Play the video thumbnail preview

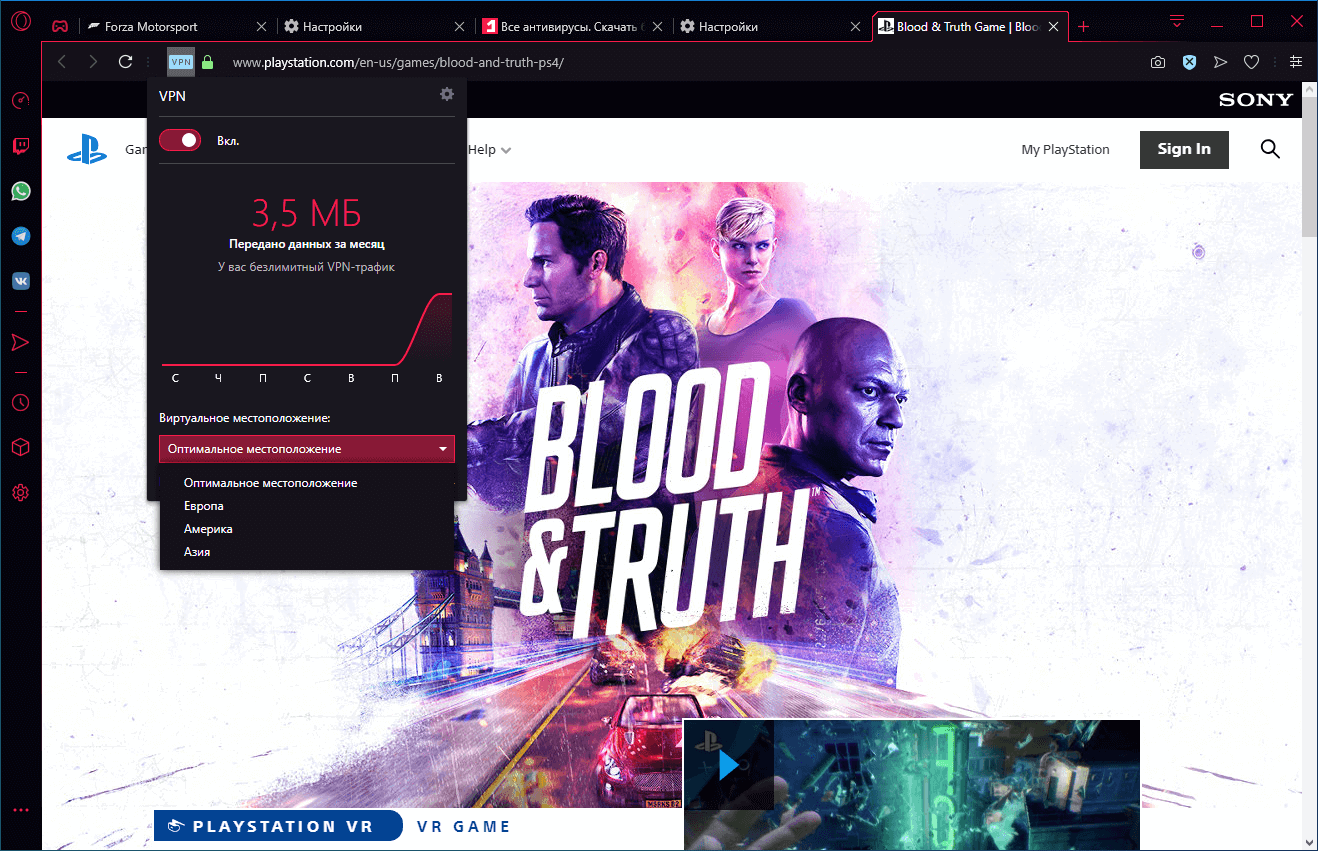point(728,765)
